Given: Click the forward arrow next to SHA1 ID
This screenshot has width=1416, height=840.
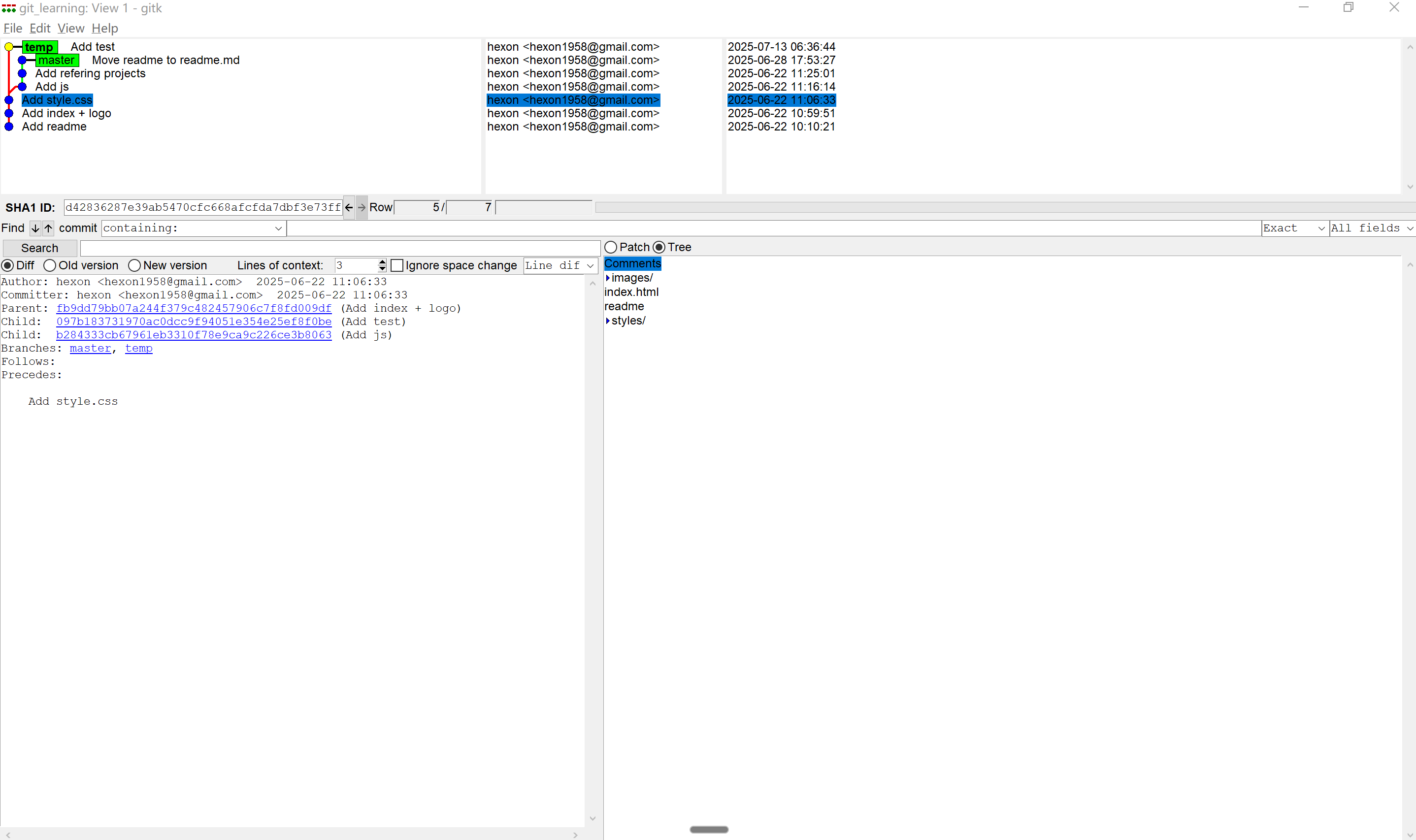Looking at the screenshot, I should (362, 208).
